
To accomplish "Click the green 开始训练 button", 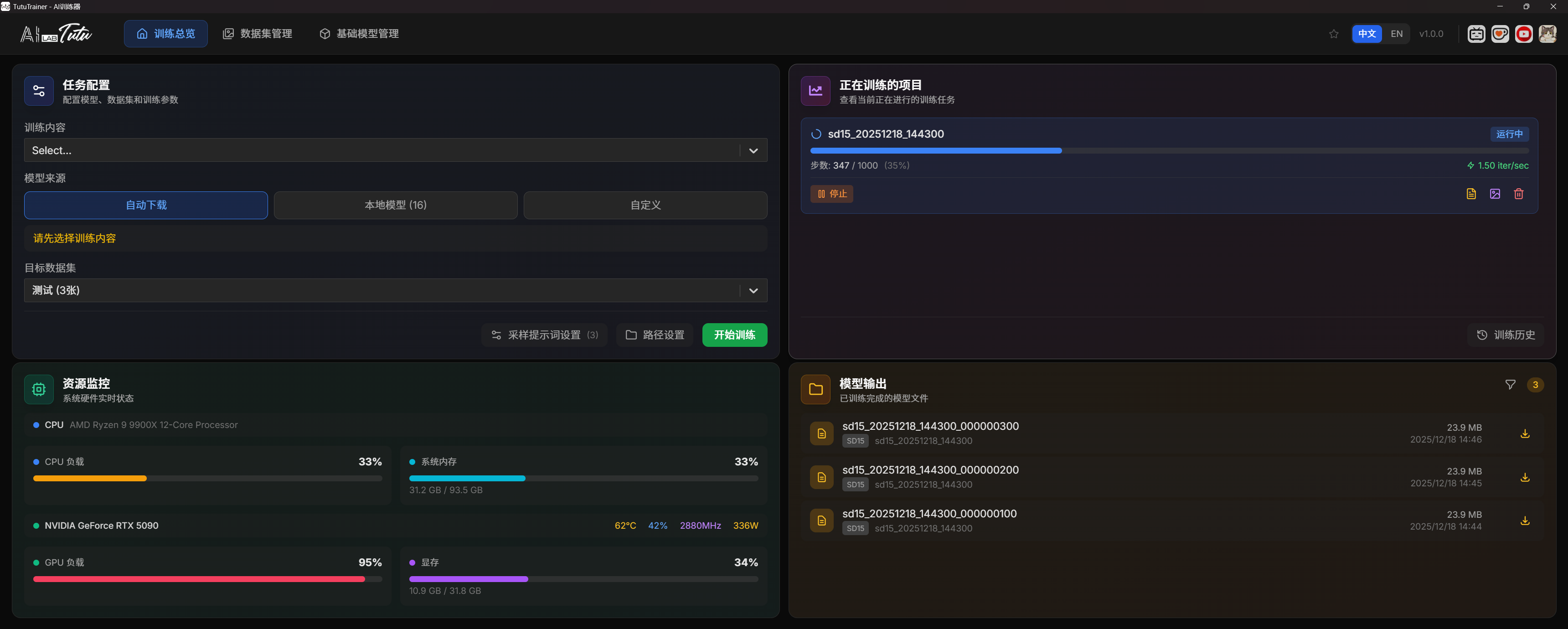I will 734,335.
